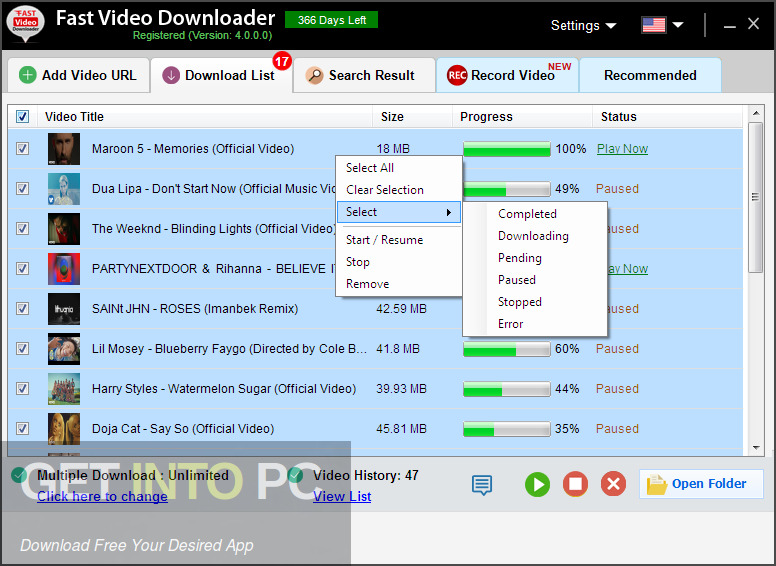Click the 'Click here to change' link
Viewport: 776px width, 566px height.
tap(102, 496)
